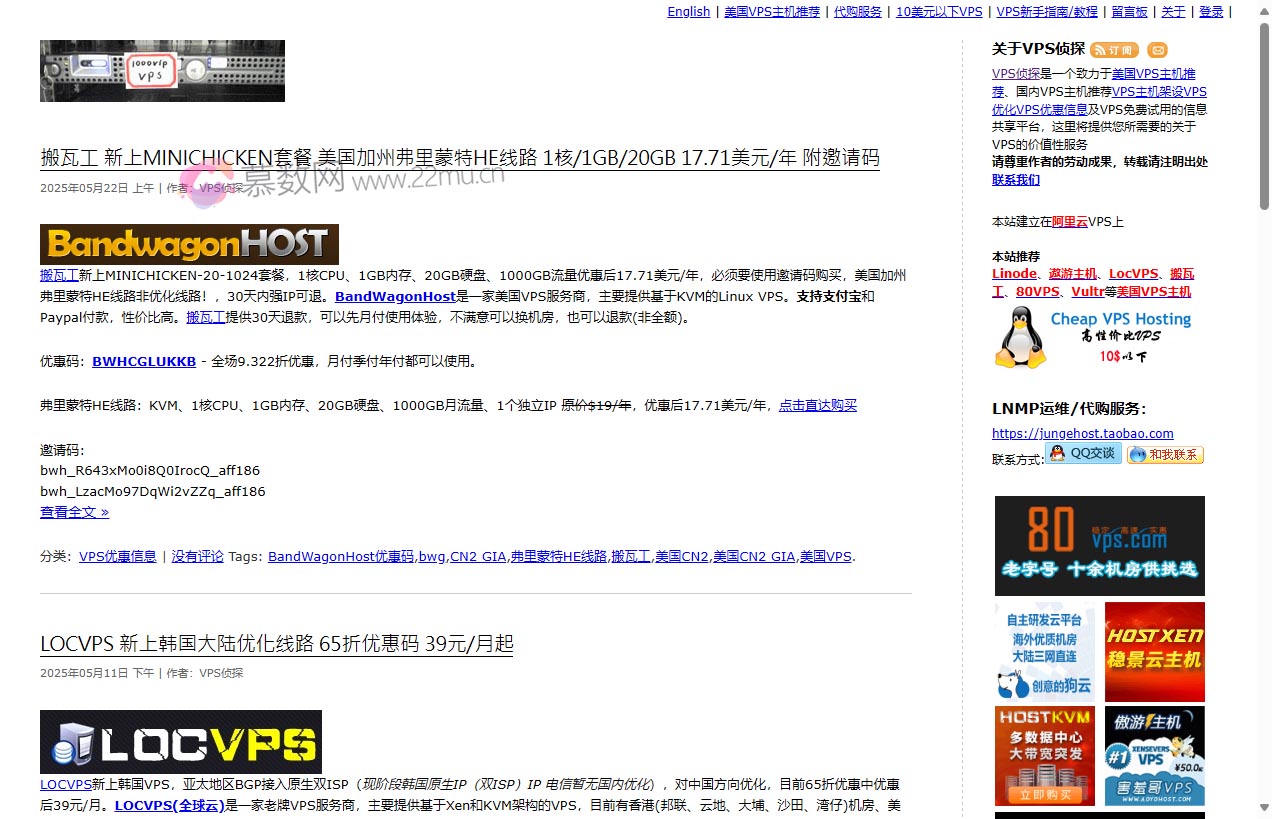
Task: Click the orange RSS 订阅 subscribe icon
Action: click(1114, 50)
